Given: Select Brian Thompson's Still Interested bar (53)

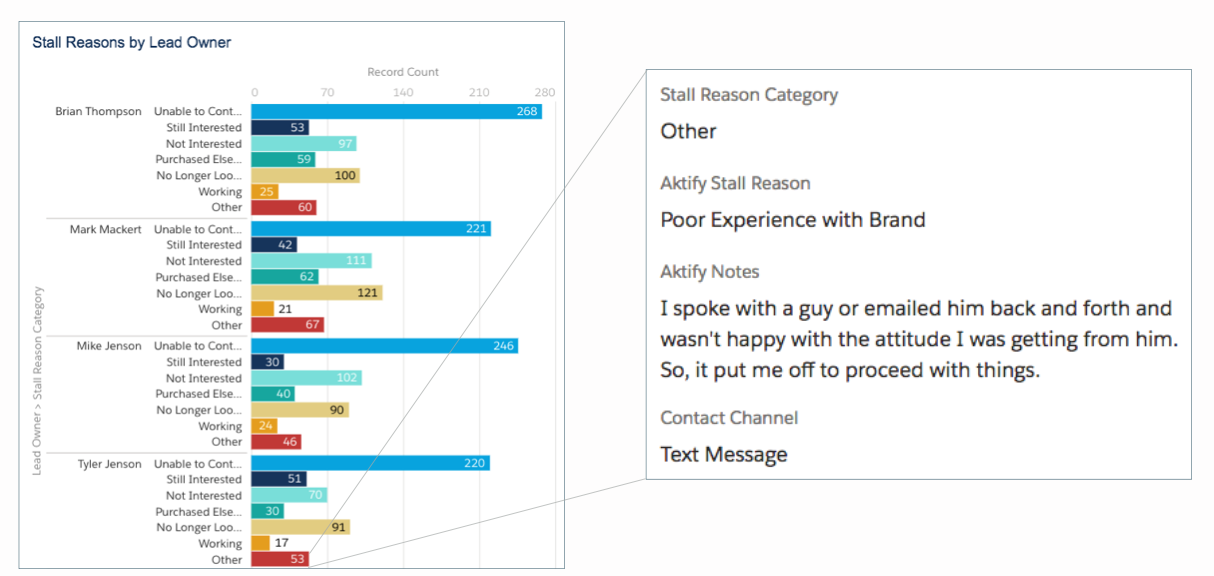Looking at the screenshot, I should (280, 127).
